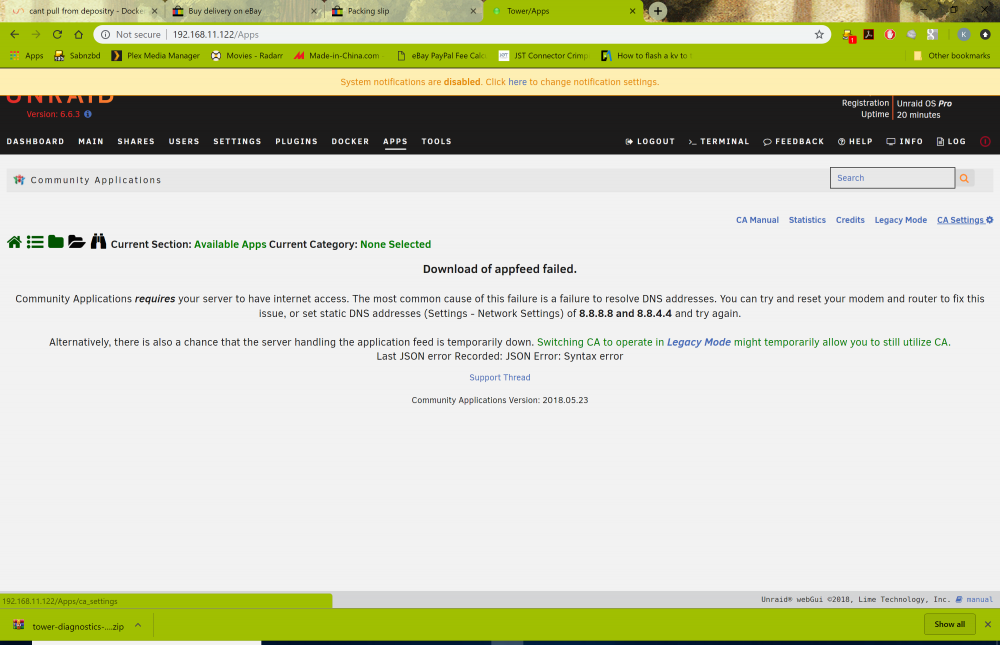Expand the tower-diagnostics download options arrow
This screenshot has width=1000, height=645.
click(x=138, y=626)
